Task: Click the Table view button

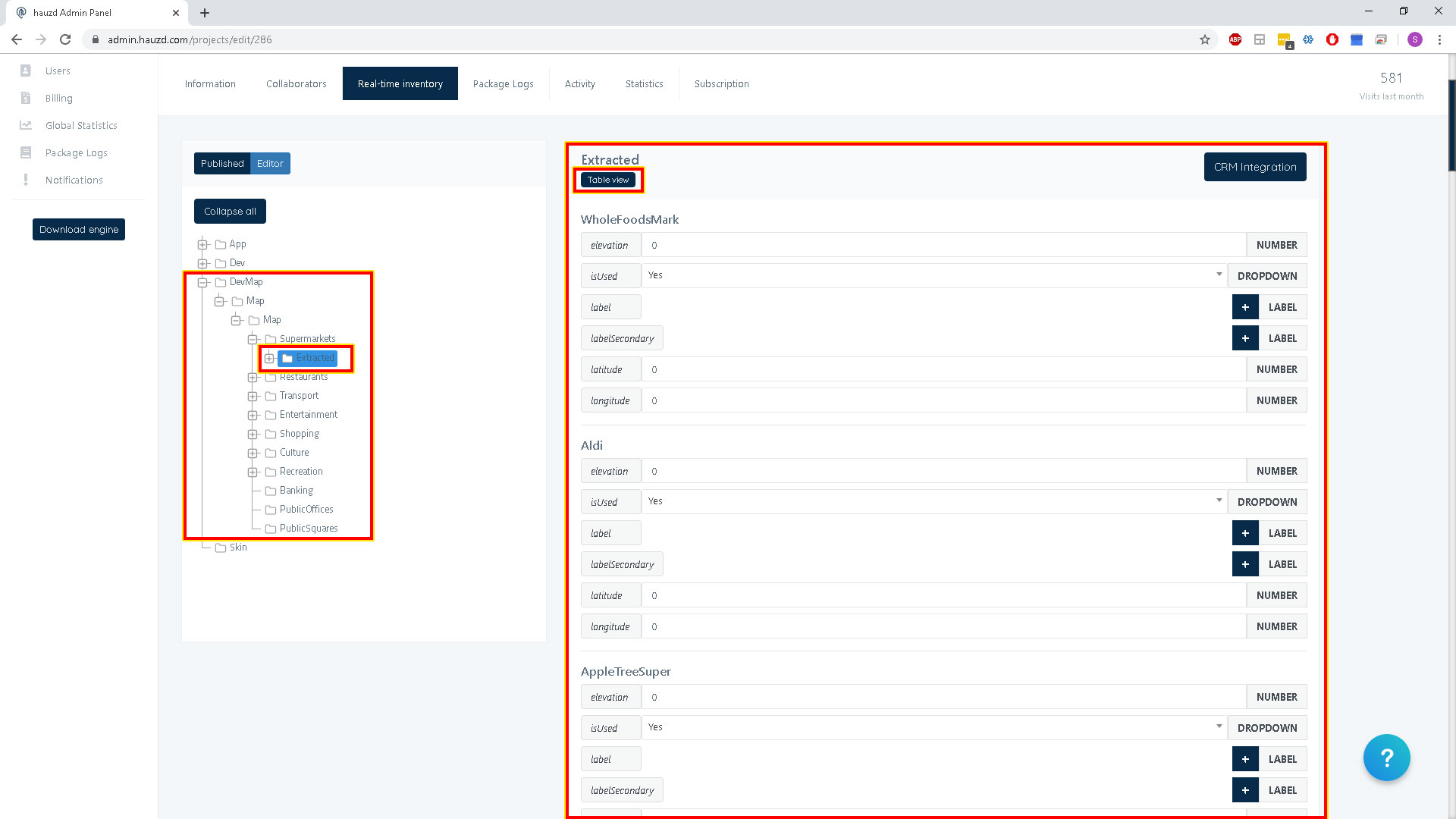Action: (x=608, y=180)
